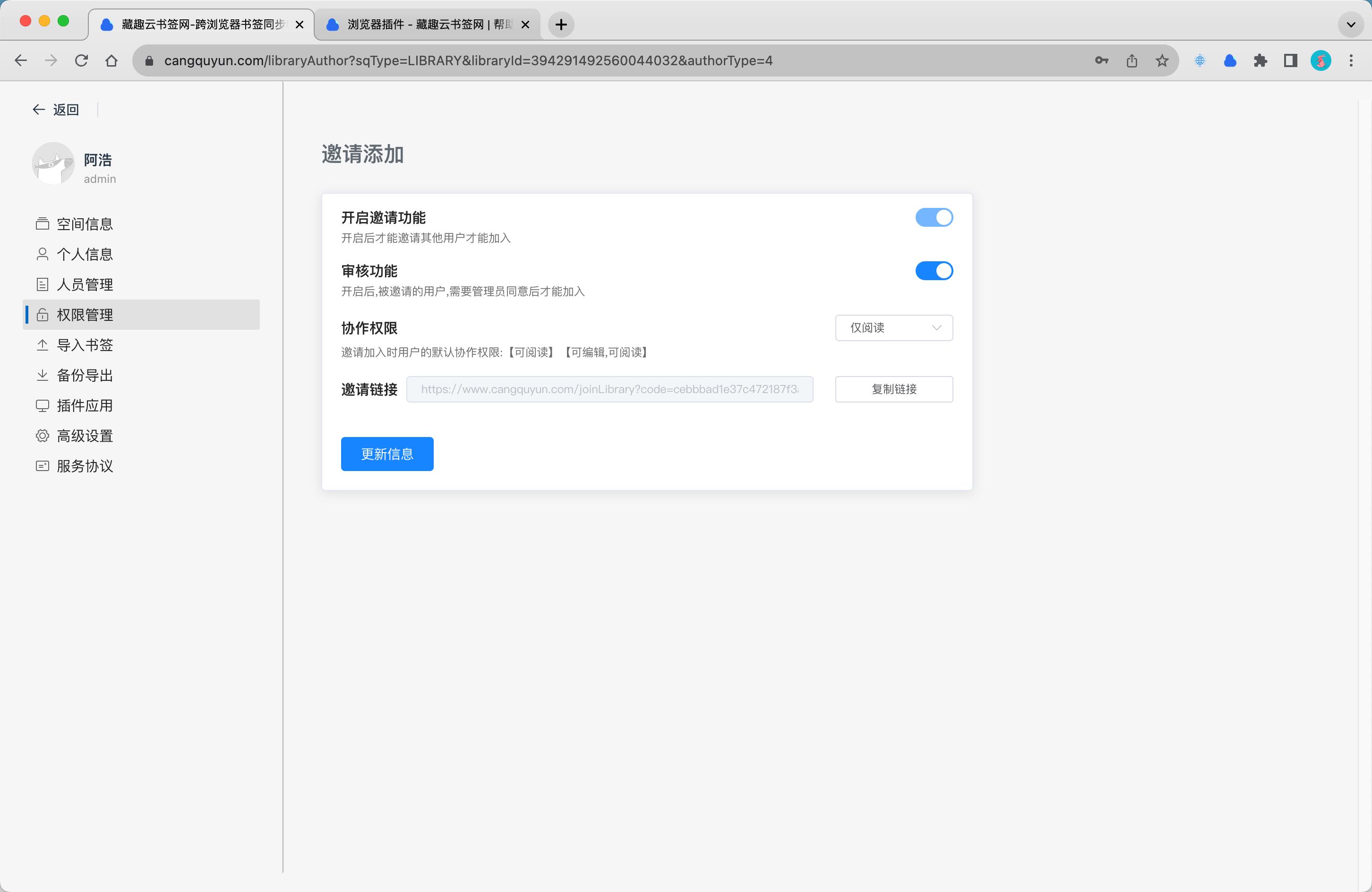1372x892 pixels.
Task: Go to 高级设置 sidebar item
Action: click(x=84, y=436)
